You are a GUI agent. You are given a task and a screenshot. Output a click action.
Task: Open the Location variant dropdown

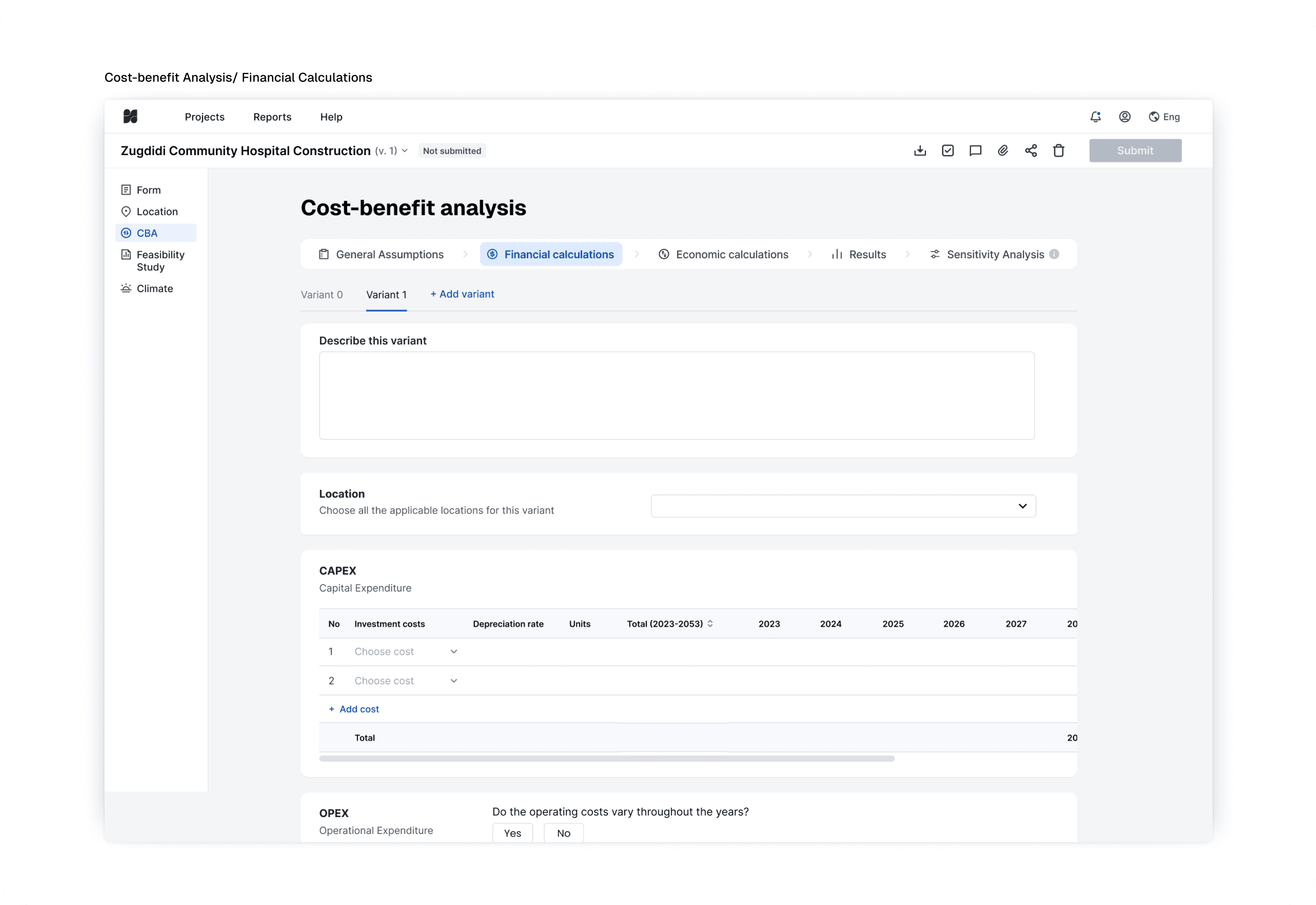pos(843,507)
